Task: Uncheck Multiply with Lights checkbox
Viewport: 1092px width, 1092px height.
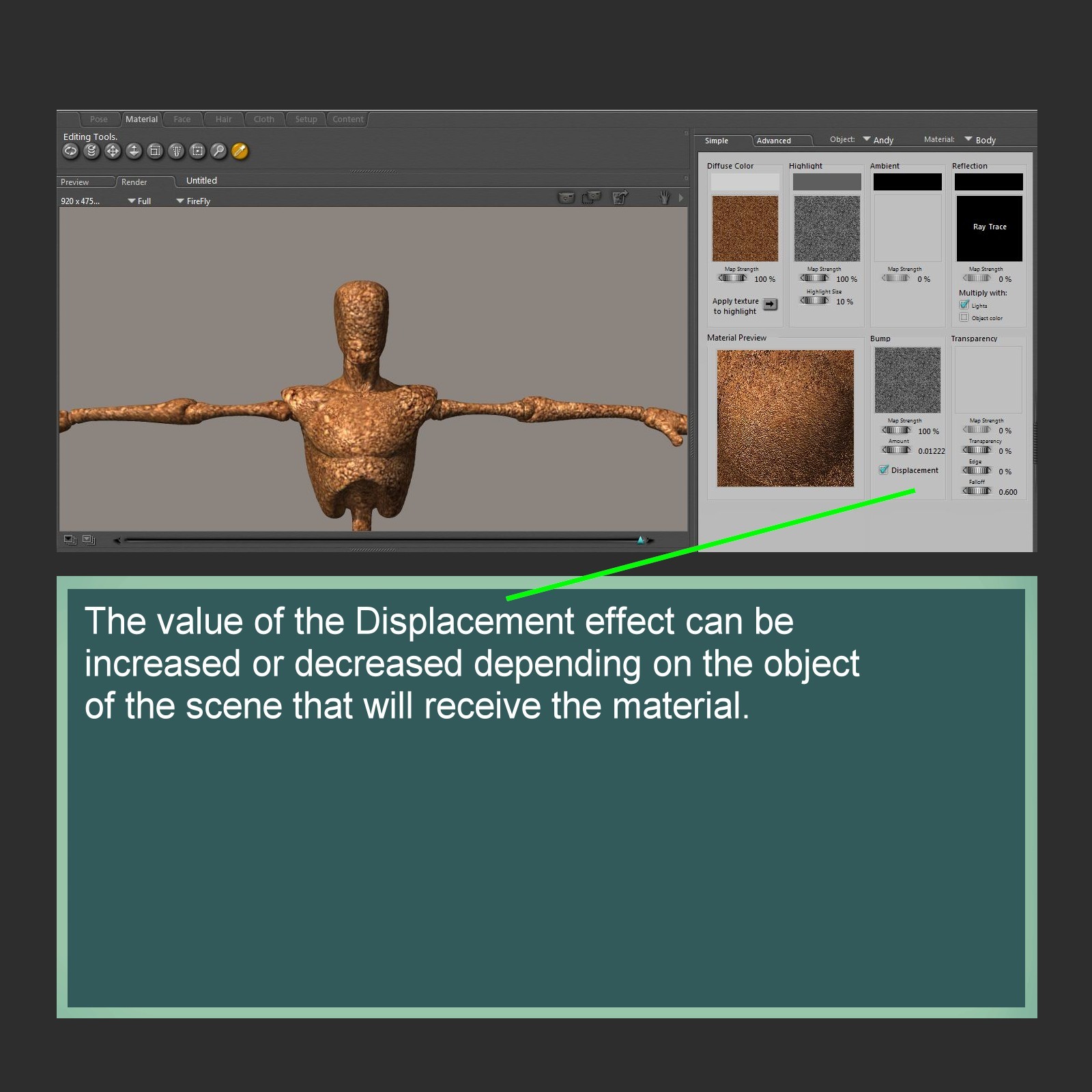Action: (x=964, y=304)
